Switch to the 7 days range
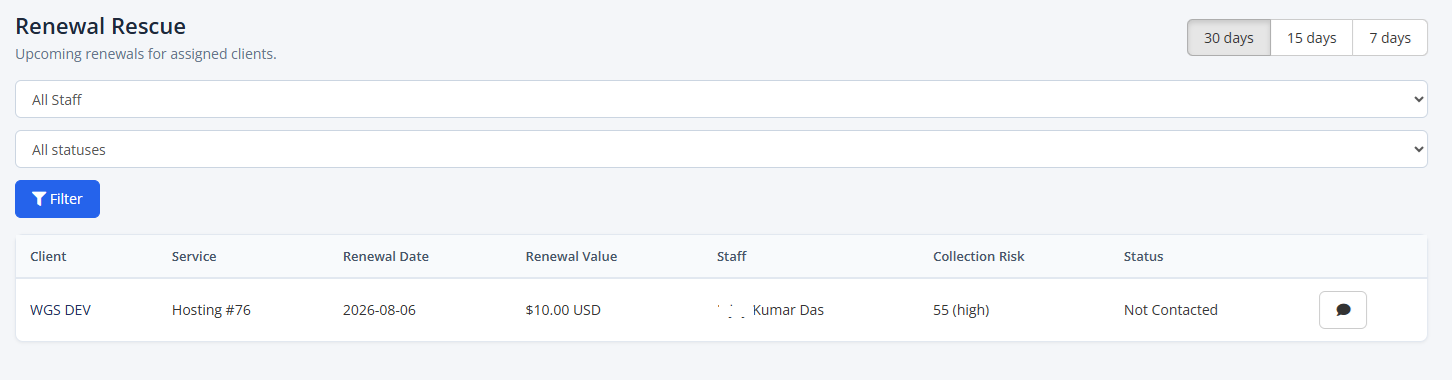 click(x=1390, y=38)
